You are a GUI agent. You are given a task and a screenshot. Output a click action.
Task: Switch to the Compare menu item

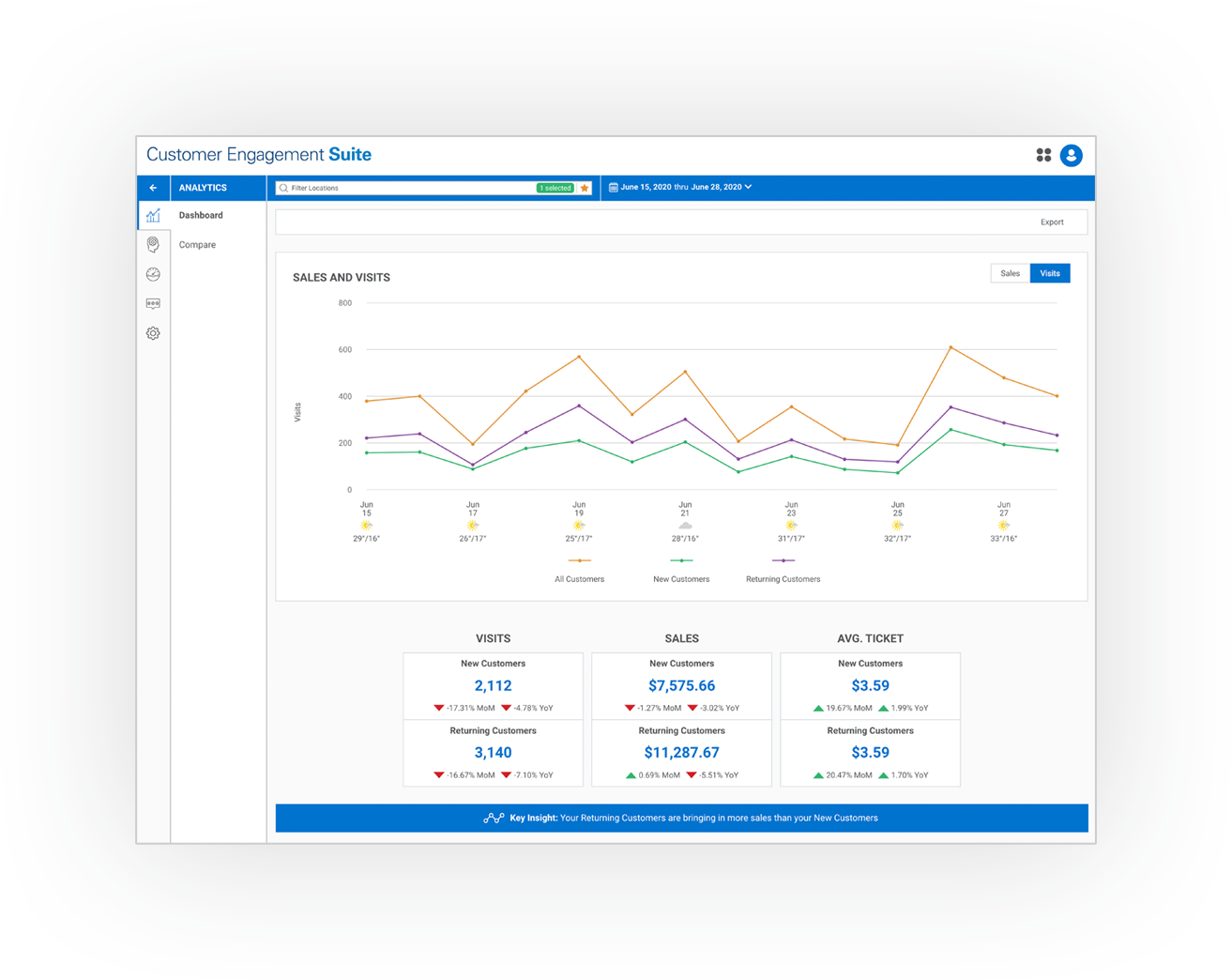197,245
